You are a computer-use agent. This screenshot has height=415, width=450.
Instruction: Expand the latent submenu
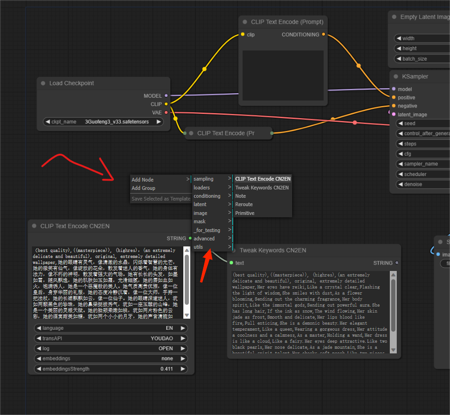(212, 204)
